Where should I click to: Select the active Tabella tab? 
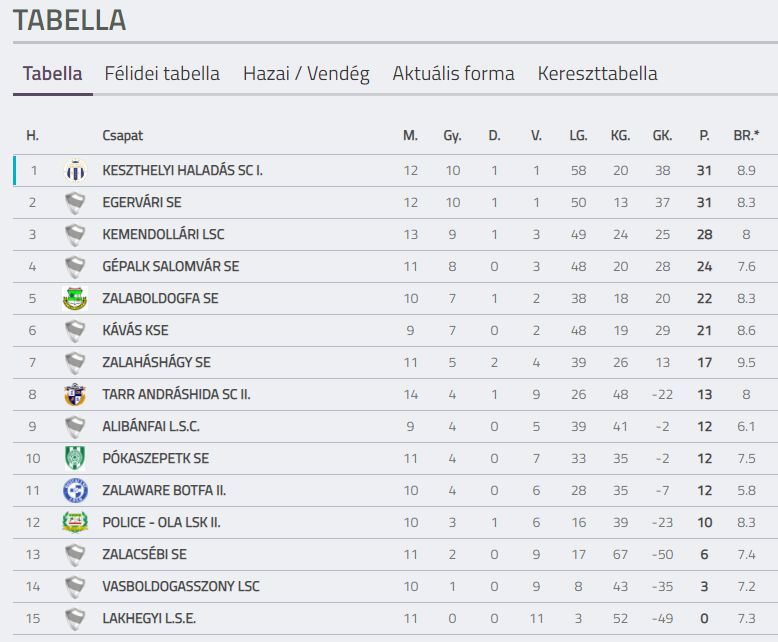[x=53, y=73]
